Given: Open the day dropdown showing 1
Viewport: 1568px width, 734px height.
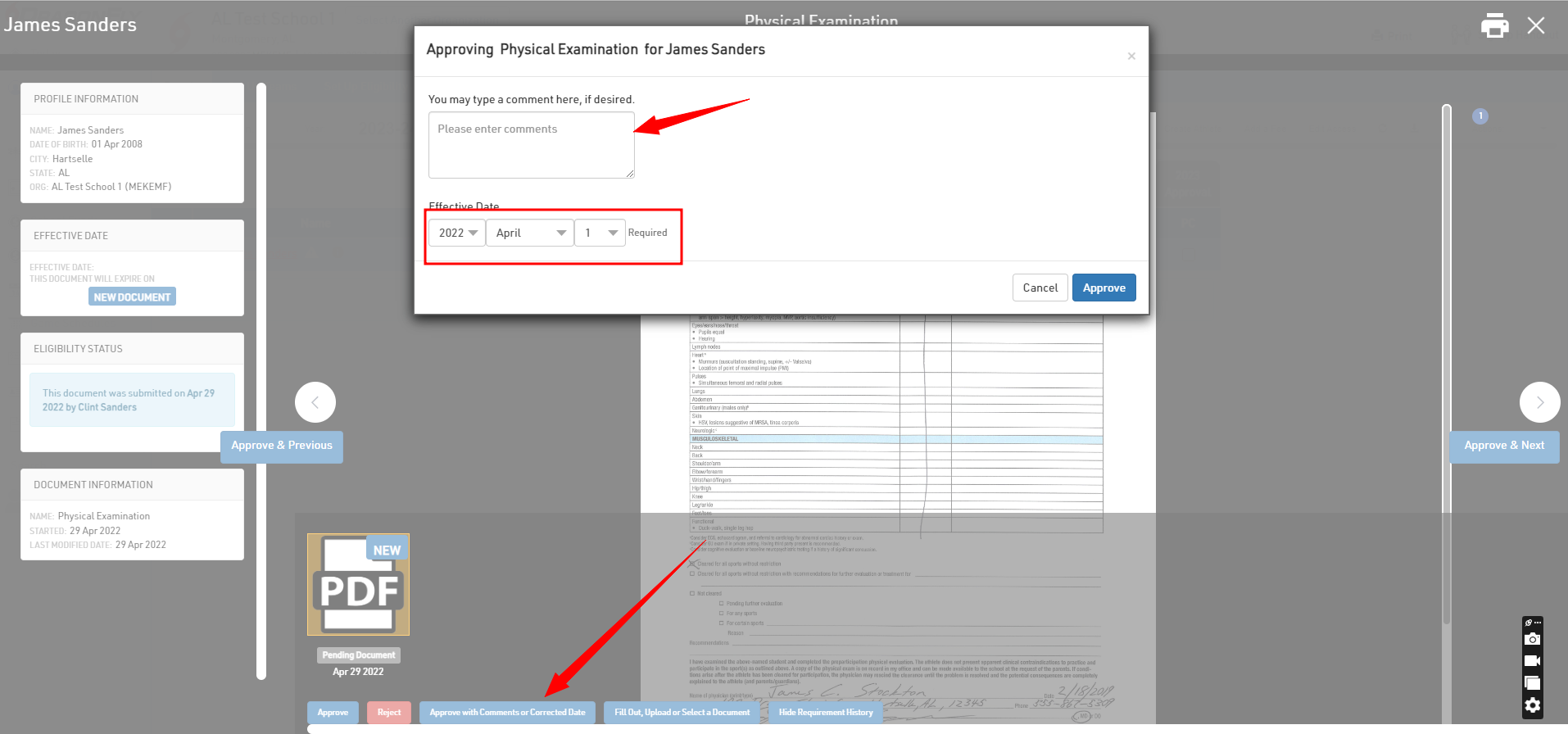Looking at the screenshot, I should click(x=600, y=233).
